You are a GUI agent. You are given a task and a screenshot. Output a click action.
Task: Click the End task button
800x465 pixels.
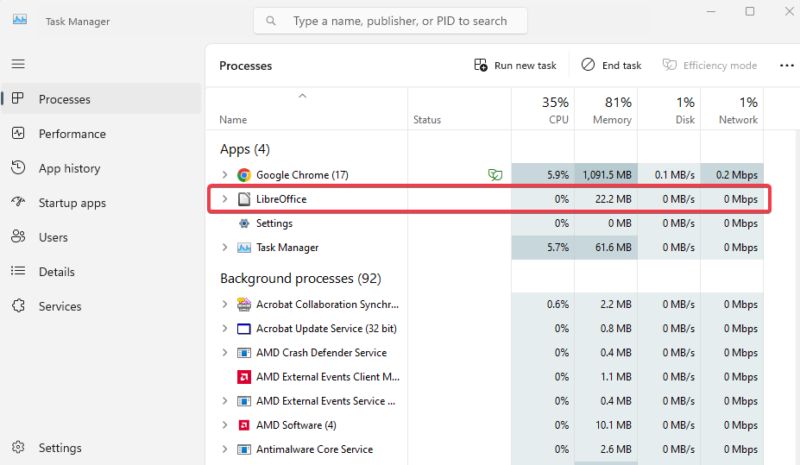click(x=611, y=65)
